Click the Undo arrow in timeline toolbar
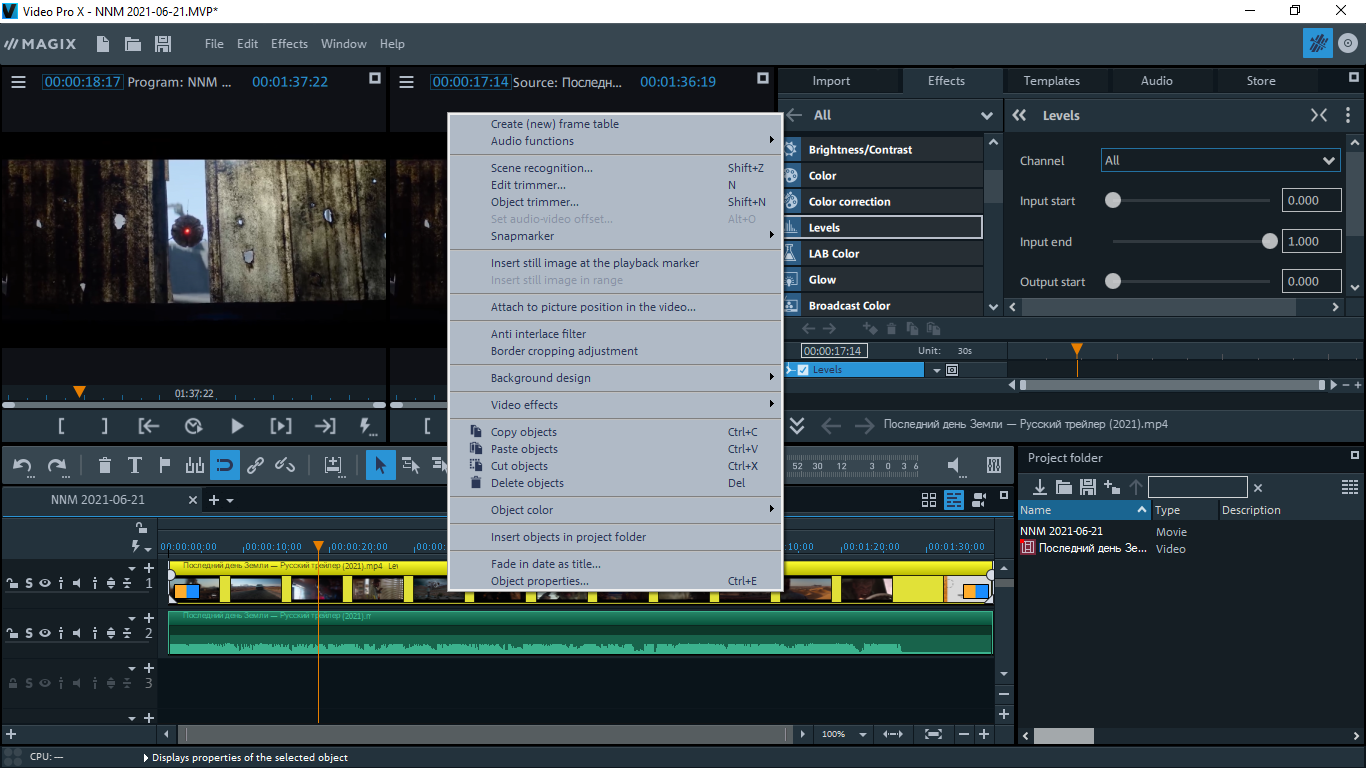Screen dimensions: 1366x768 tap(22, 465)
